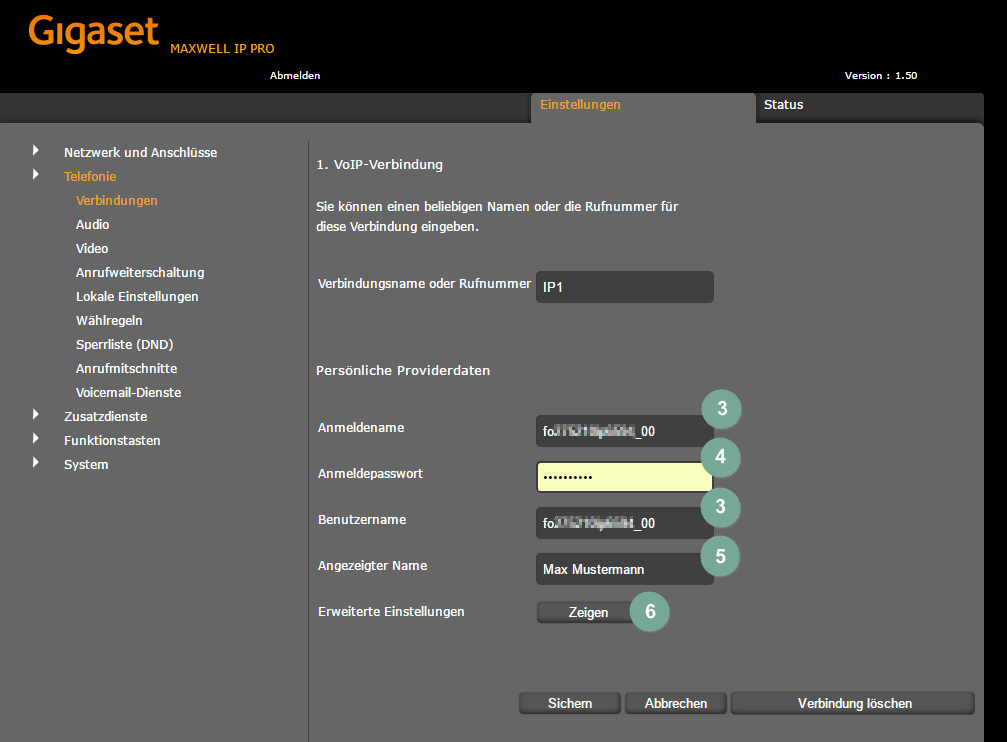Select the Angezeigter Name text field
Image resolution: width=1007 pixels, height=742 pixels.
pos(624,569)
